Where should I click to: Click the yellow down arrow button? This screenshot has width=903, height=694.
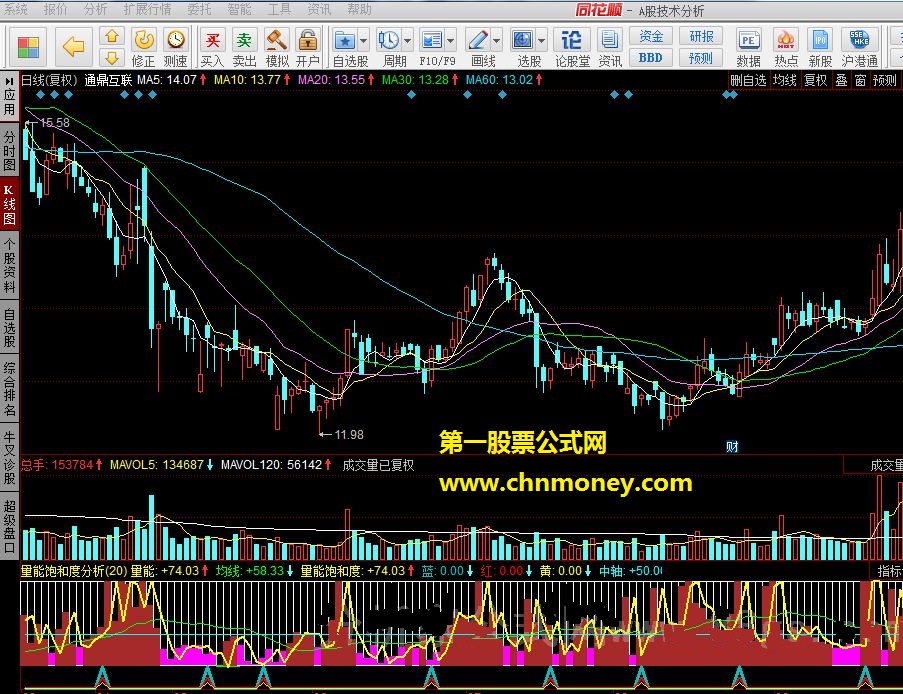point(112,58)
